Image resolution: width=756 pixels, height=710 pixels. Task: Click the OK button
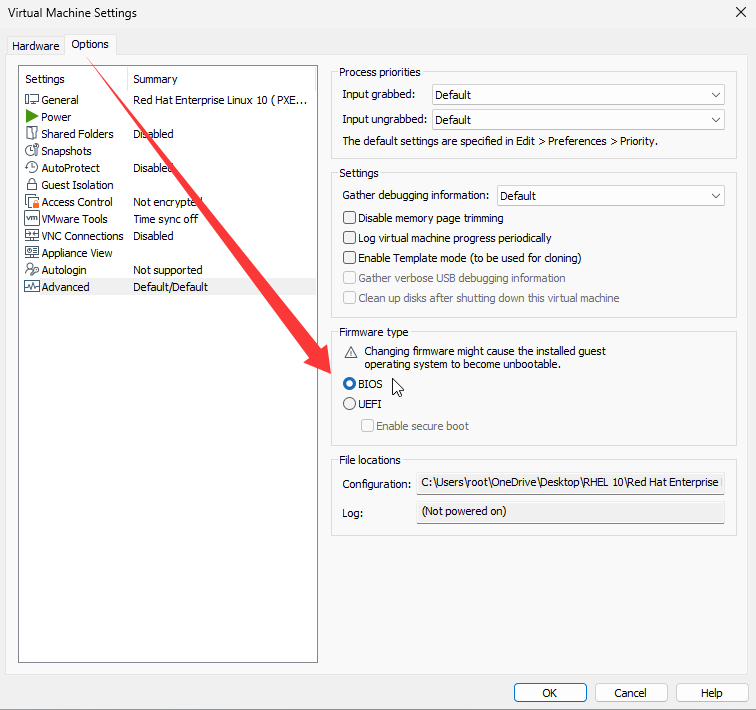click(550, 693)
